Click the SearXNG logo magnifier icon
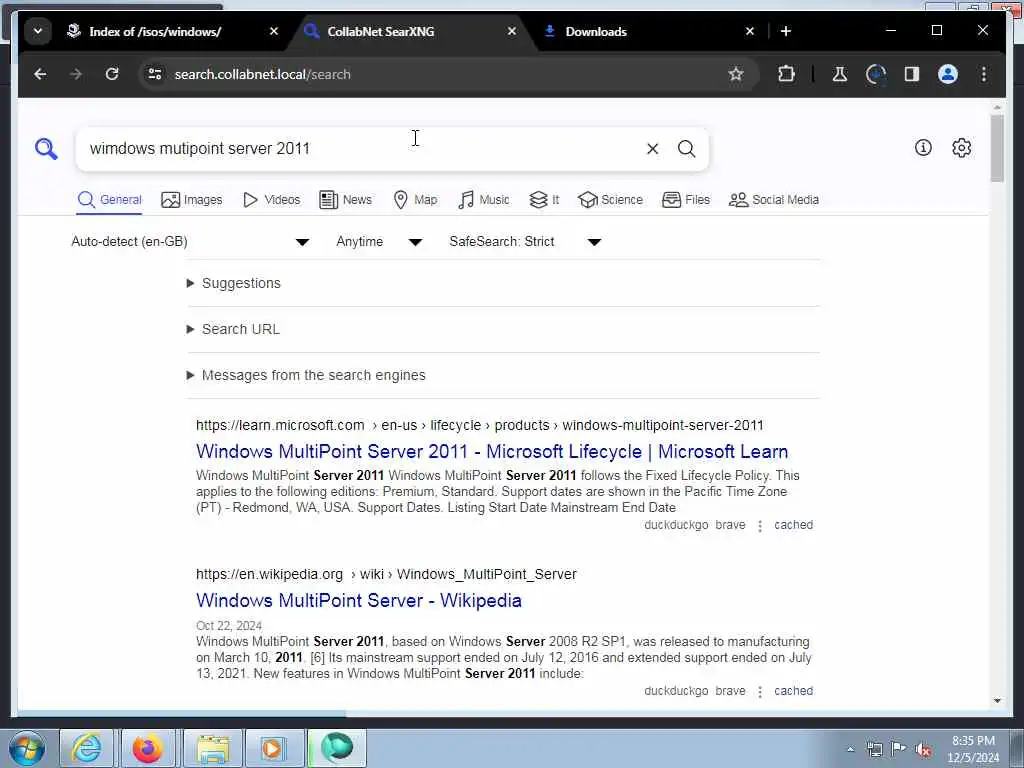 pyautogui.click(x=46, y=149)
